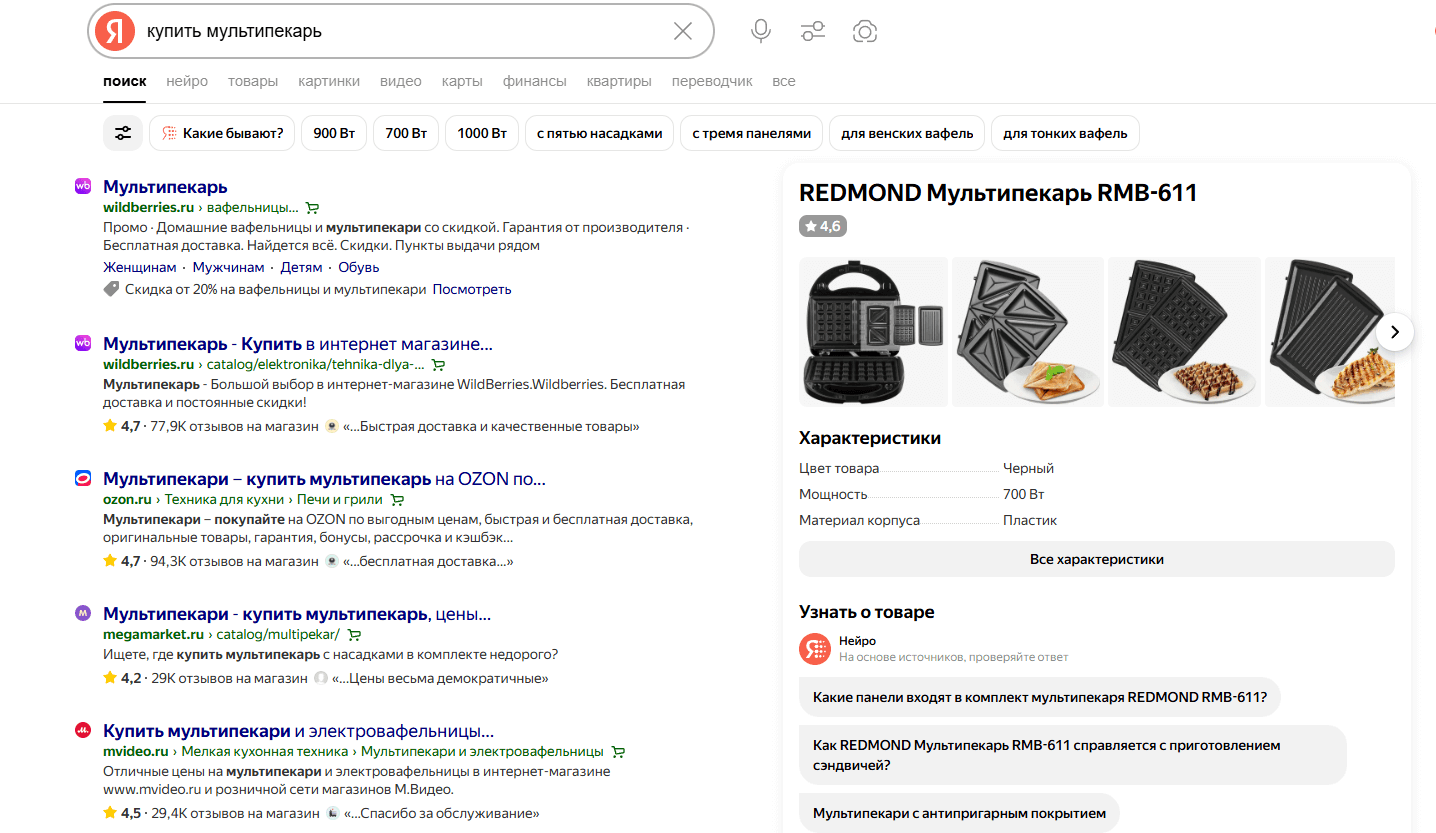Viewport: 1436px width, 833px height.
Task: Switch to the 'карты' tab
Action: [462, 81]
